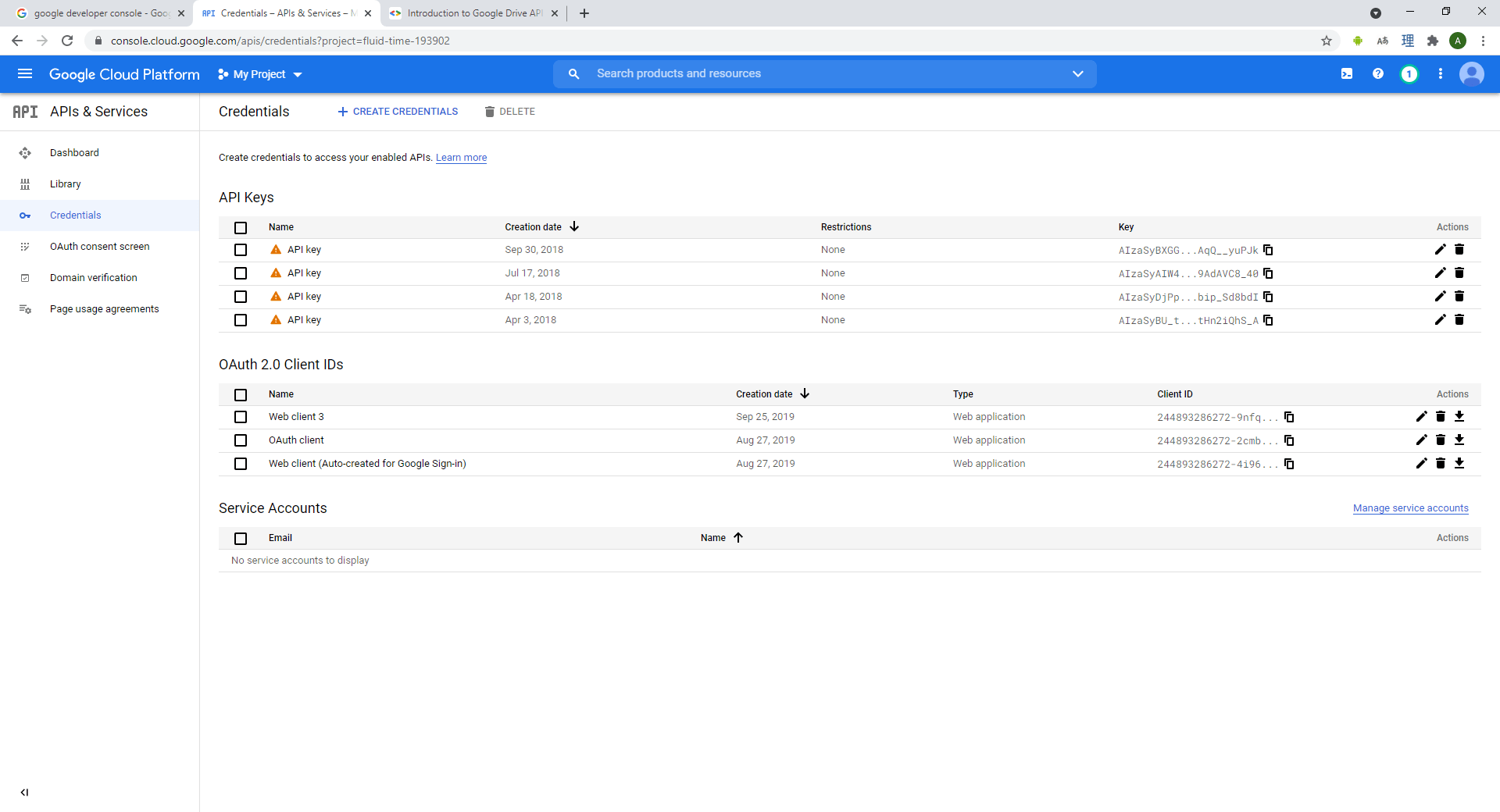The width and height of the screenshot is (1500, 812).
Task: Activate Cloud Shell from the top bar
Action: click(1346, 73)
